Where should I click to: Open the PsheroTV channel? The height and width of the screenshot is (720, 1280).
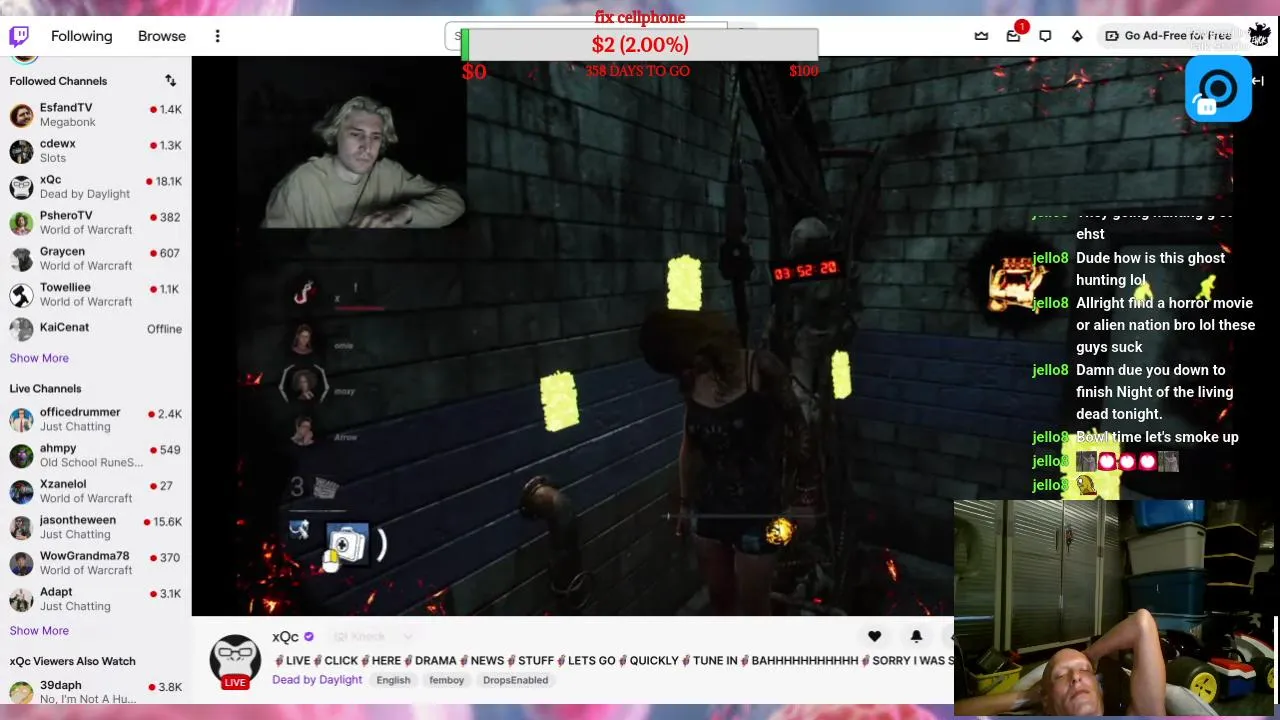[x=95, y=223]
